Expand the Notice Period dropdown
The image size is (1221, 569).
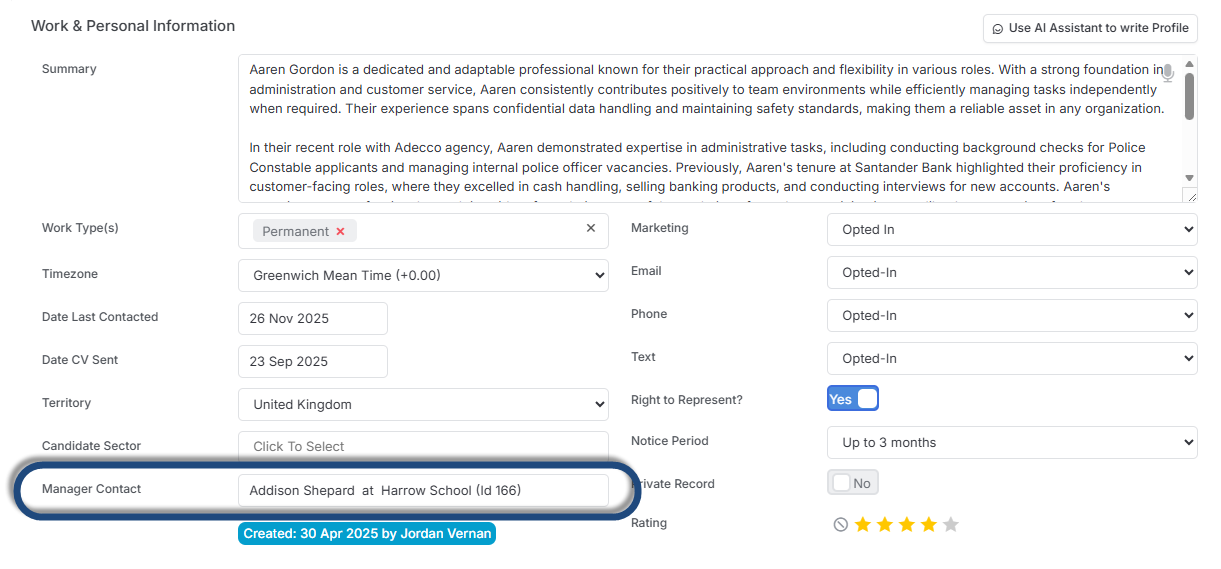(x=1012, y=442)
